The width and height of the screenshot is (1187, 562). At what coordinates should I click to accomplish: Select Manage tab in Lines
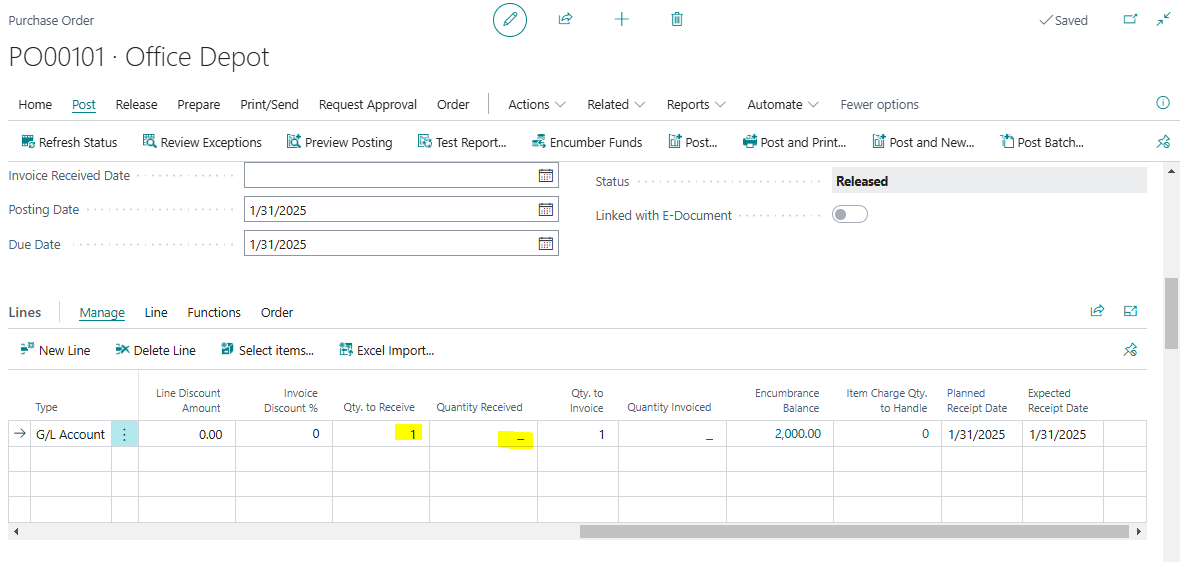point(102,312)
